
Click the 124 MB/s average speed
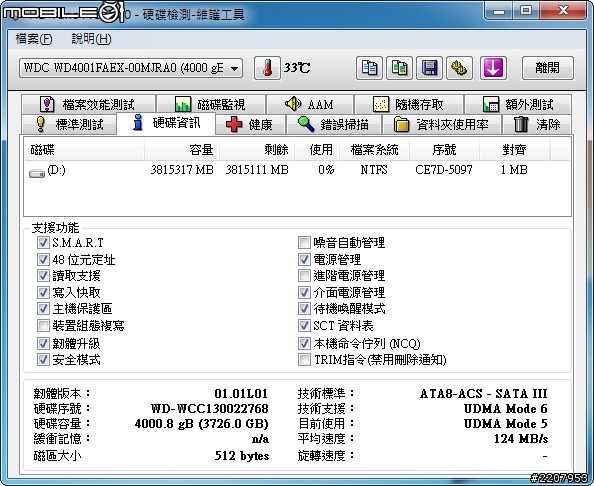pos(521,439)
